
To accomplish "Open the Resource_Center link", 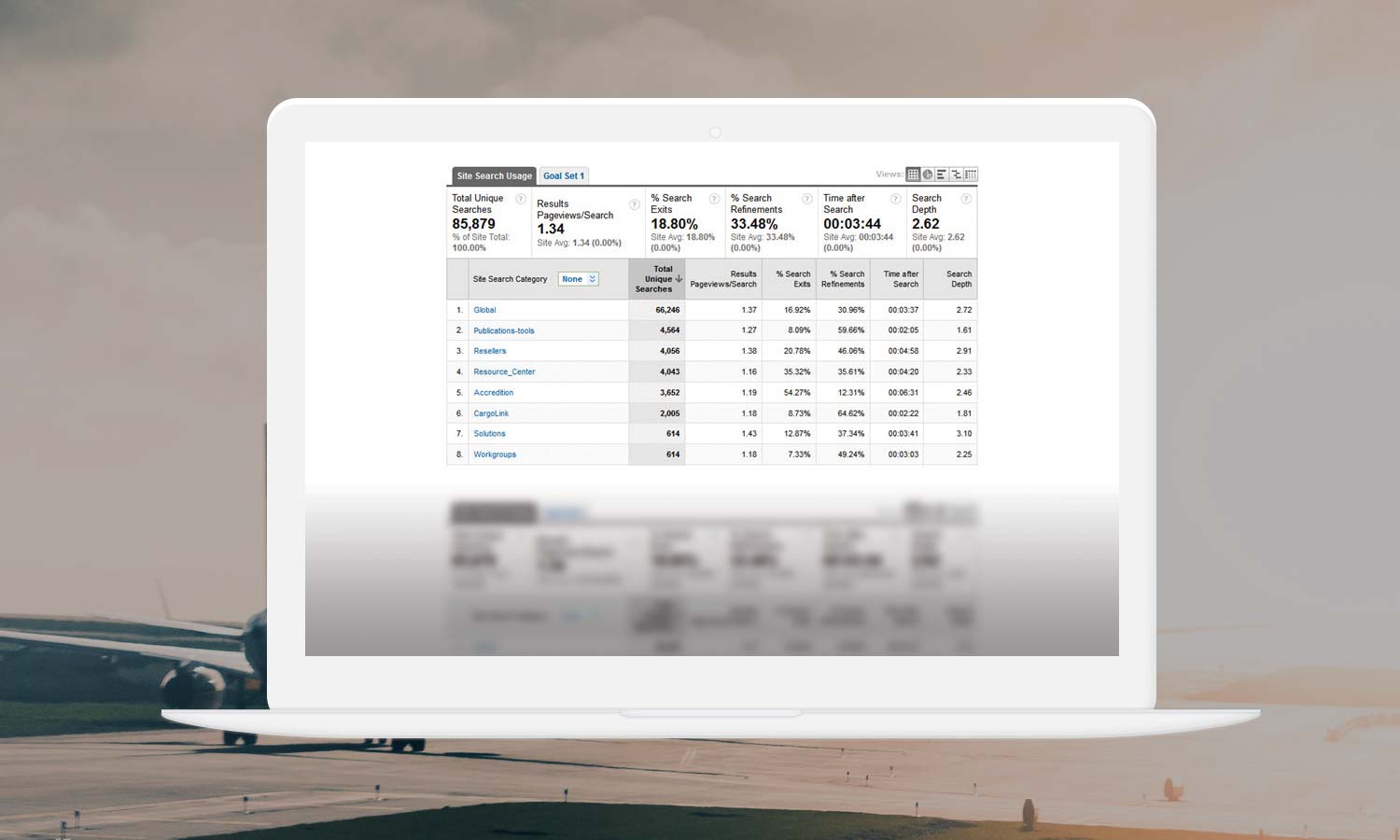I will [504, 371].
